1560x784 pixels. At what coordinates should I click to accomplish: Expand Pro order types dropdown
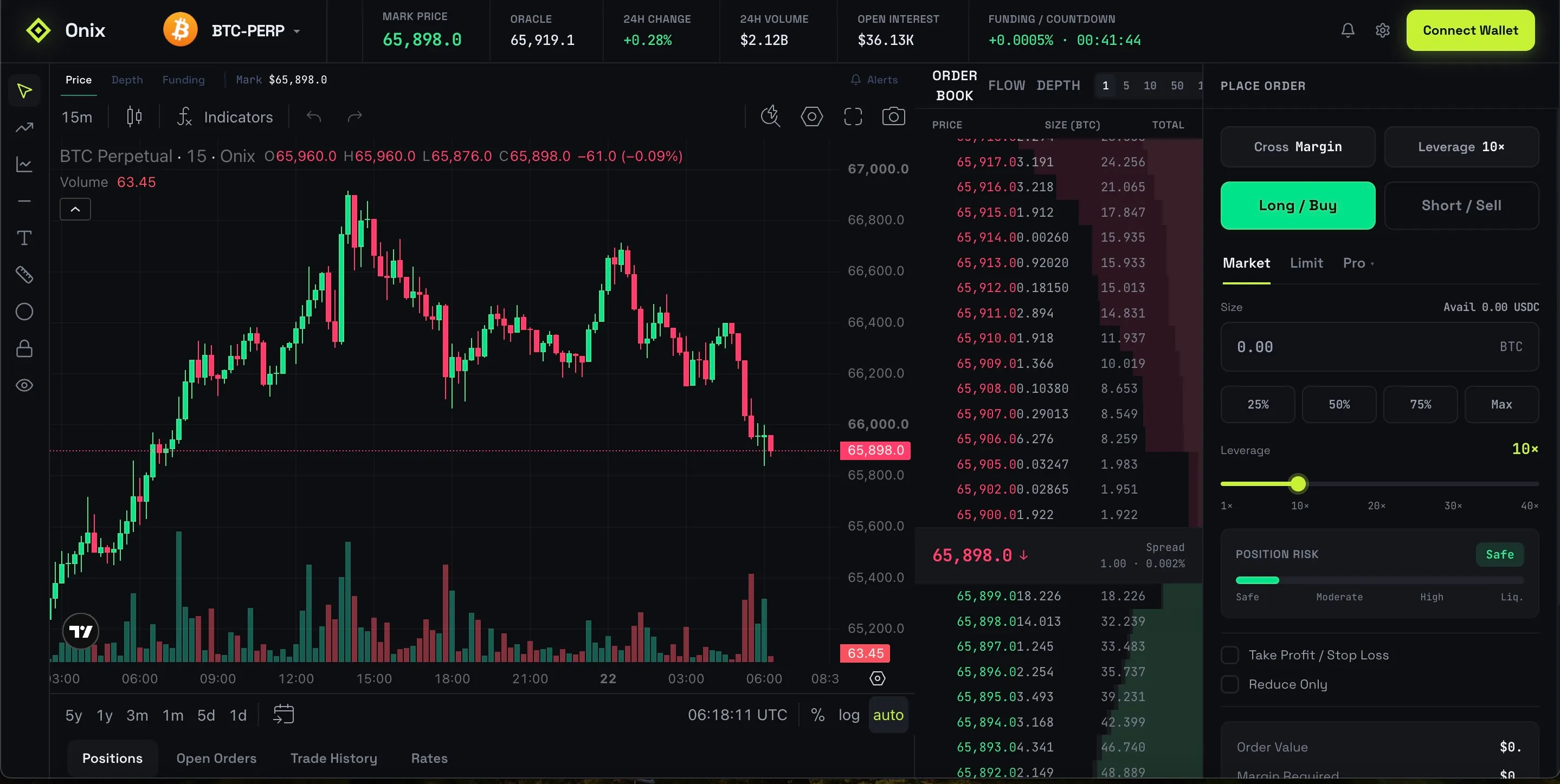click(1358, 263)
